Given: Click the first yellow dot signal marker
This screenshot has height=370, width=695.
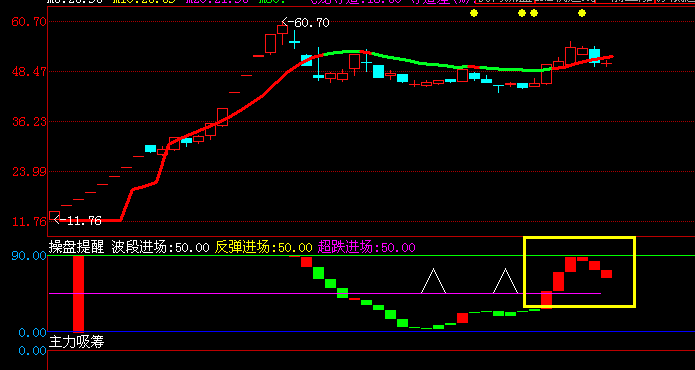Looking at the screenshot, I should [x=474, y=13].
